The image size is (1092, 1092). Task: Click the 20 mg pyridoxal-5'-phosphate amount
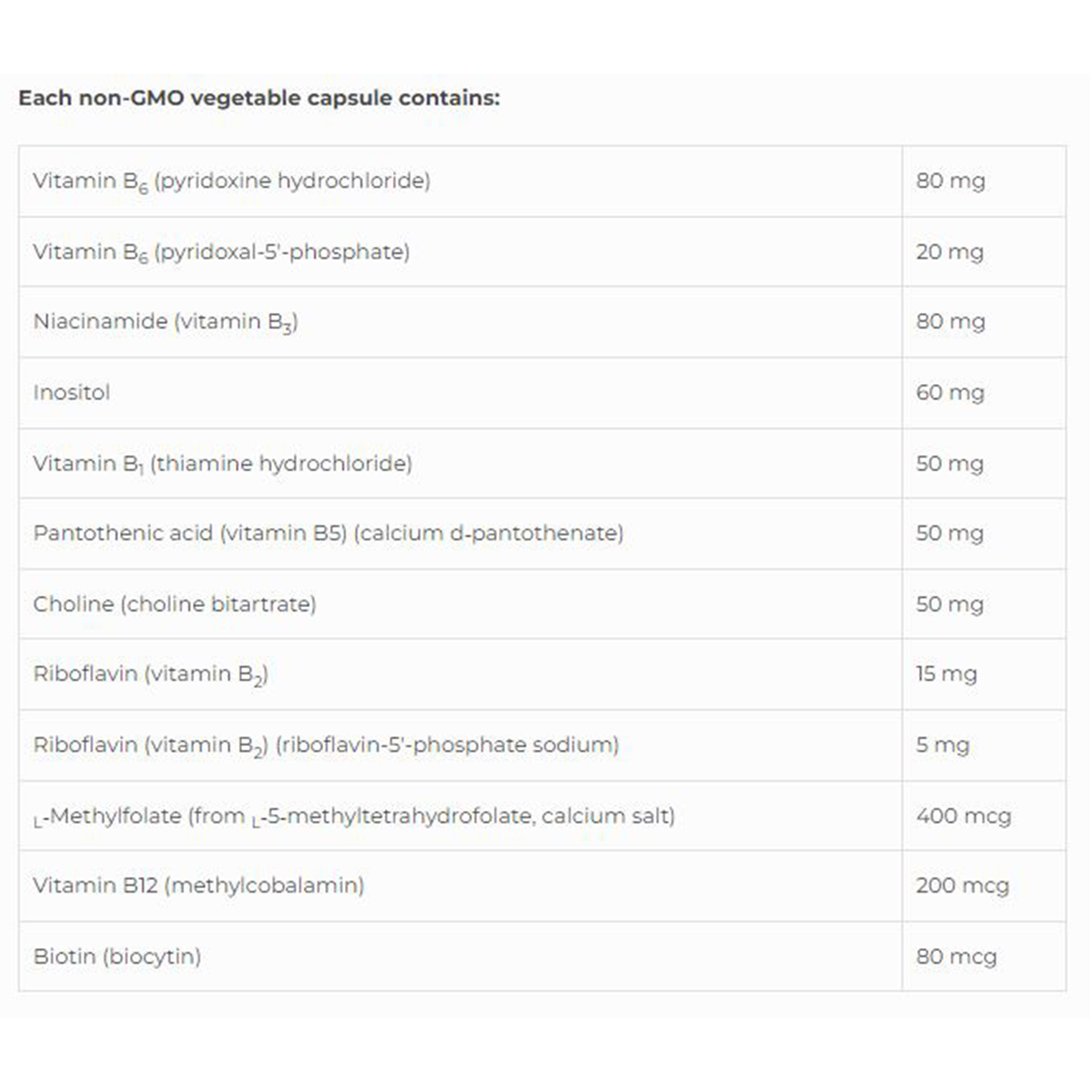pyautogui.click(x=949, y=252)
